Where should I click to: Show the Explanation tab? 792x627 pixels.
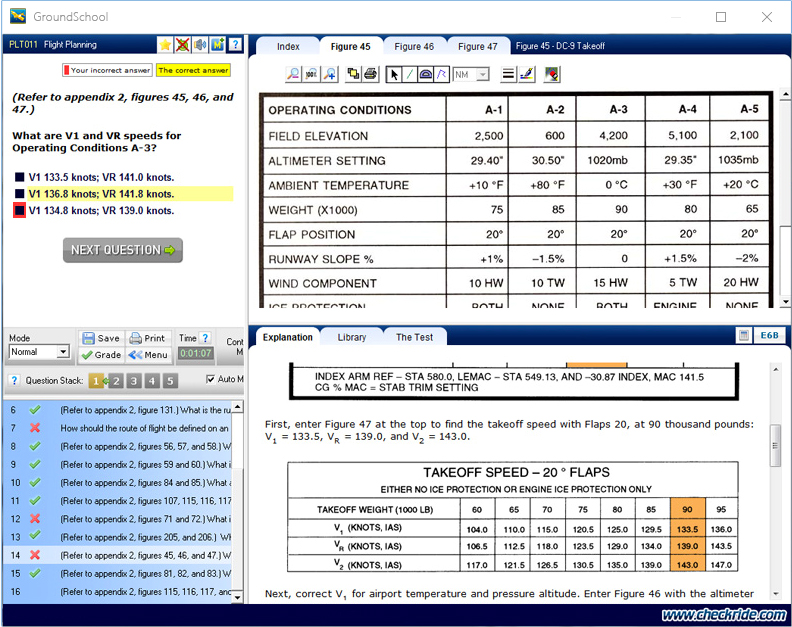pos(287,337)
